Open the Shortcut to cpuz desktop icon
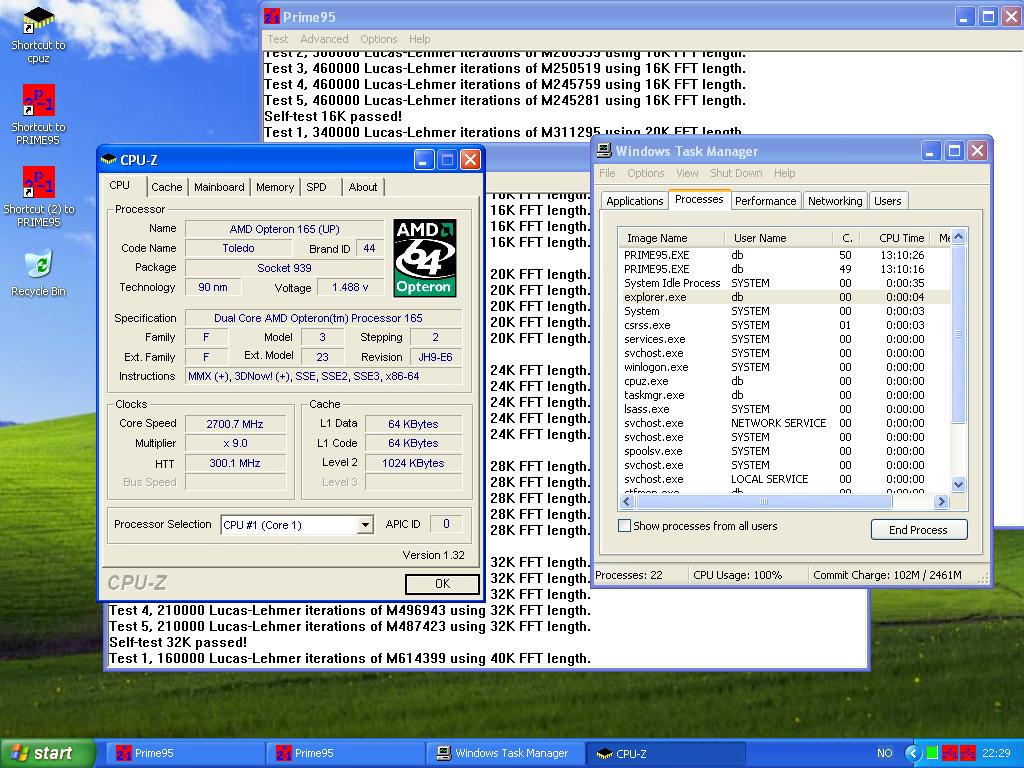This screenshot has width=1024, height=768. point(38,35)
